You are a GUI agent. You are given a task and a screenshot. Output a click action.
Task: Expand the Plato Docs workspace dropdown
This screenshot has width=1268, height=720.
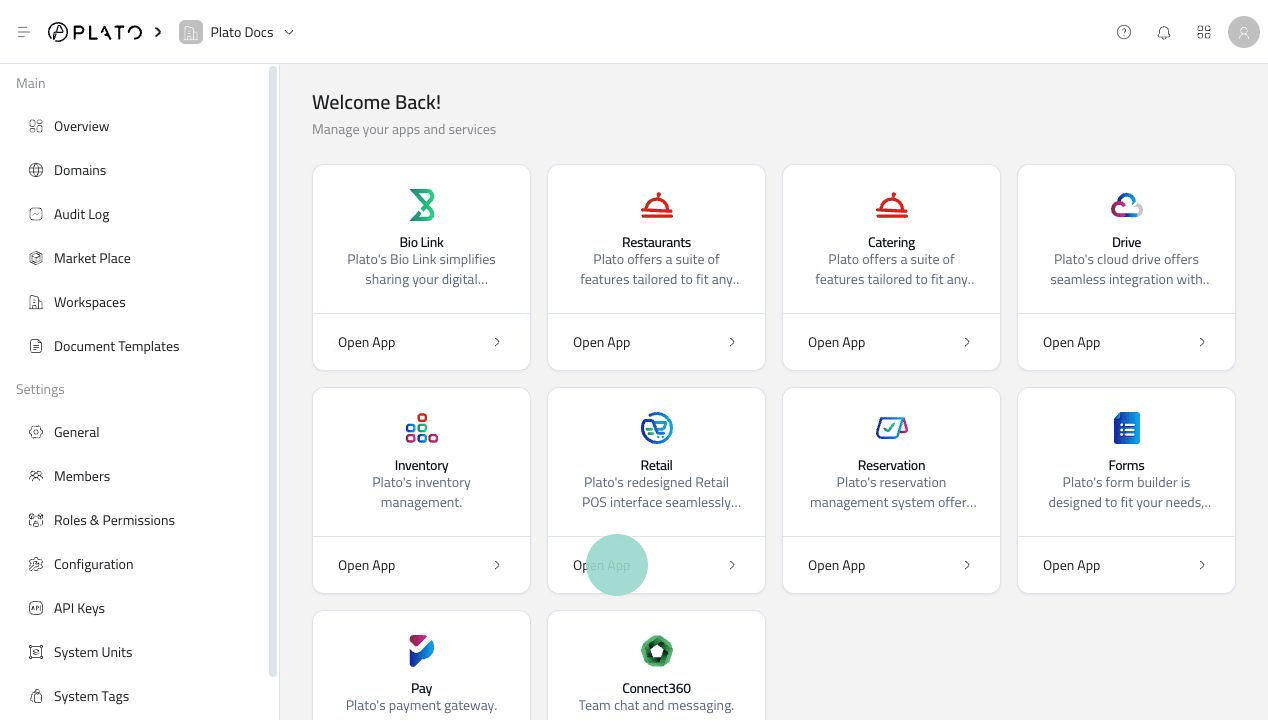289,32
